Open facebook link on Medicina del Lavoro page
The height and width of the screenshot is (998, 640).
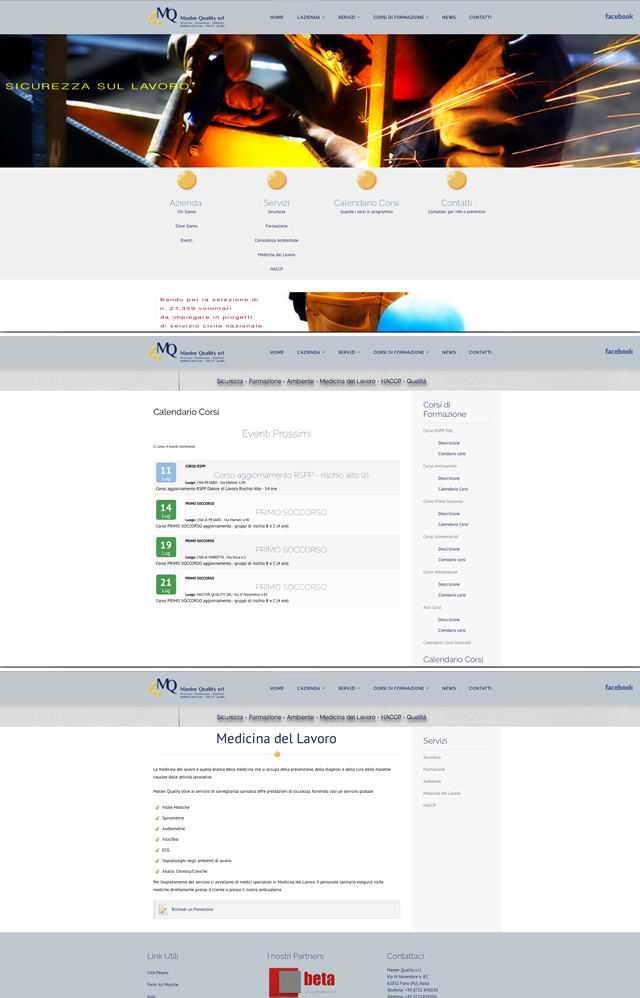[619, 687]
